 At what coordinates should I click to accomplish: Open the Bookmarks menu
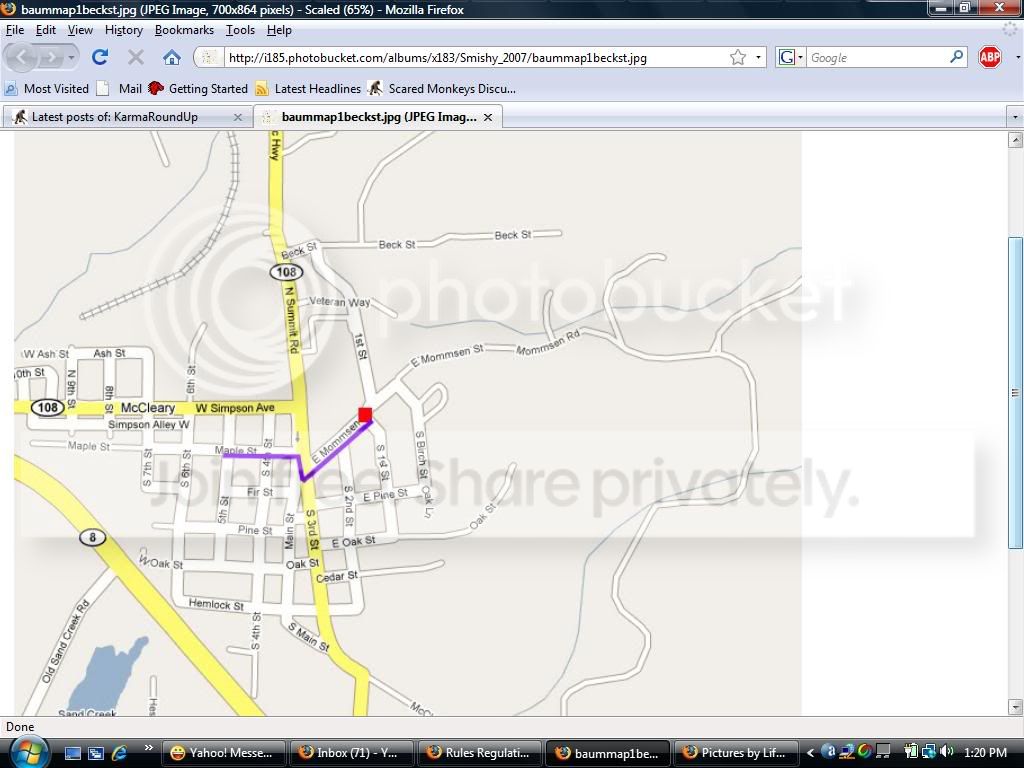pyautogui.click(x=184, y=30)
